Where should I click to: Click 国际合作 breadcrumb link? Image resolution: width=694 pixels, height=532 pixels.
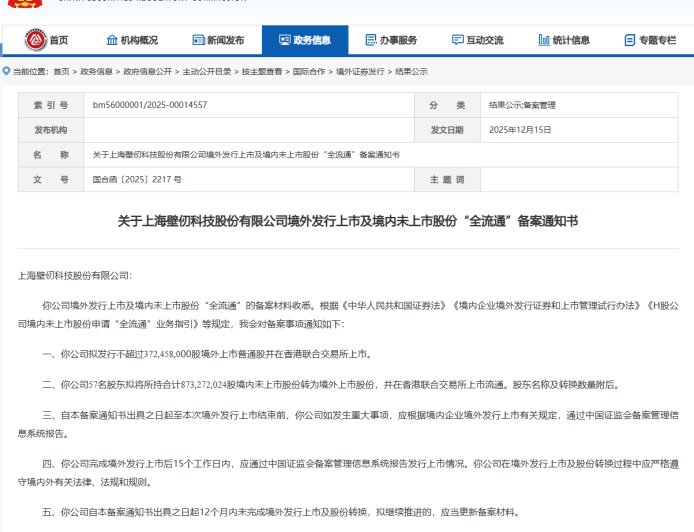309,71
